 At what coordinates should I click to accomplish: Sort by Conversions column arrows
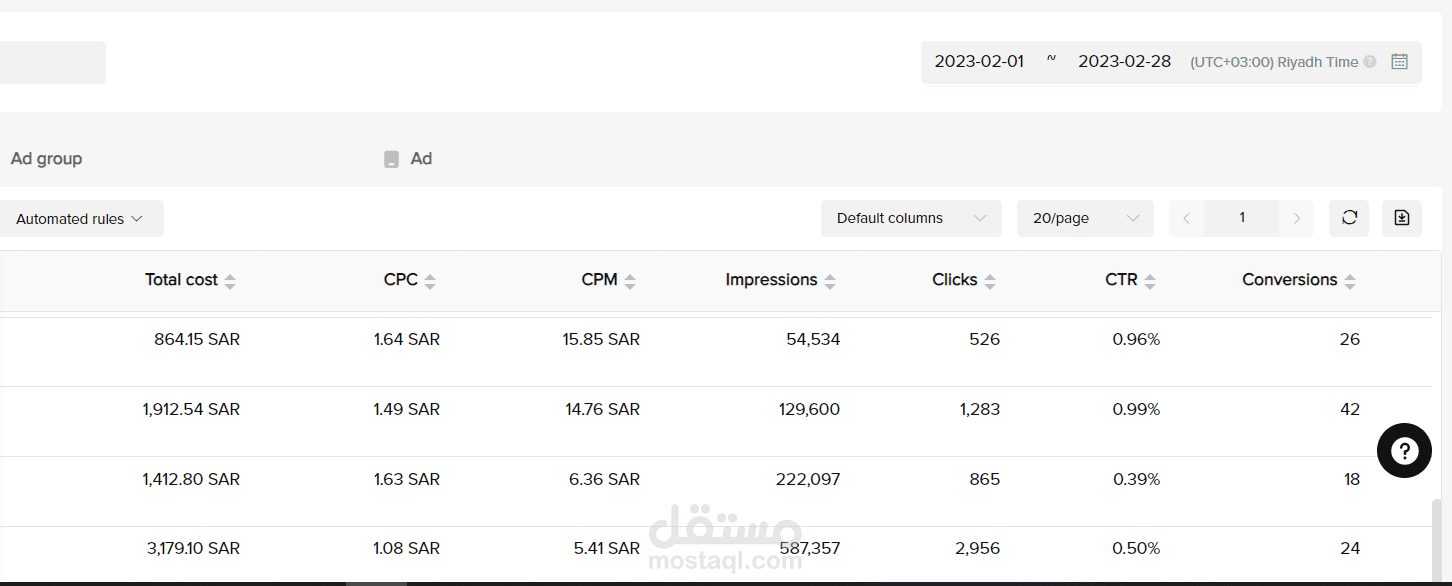(x=1350, y=281)
